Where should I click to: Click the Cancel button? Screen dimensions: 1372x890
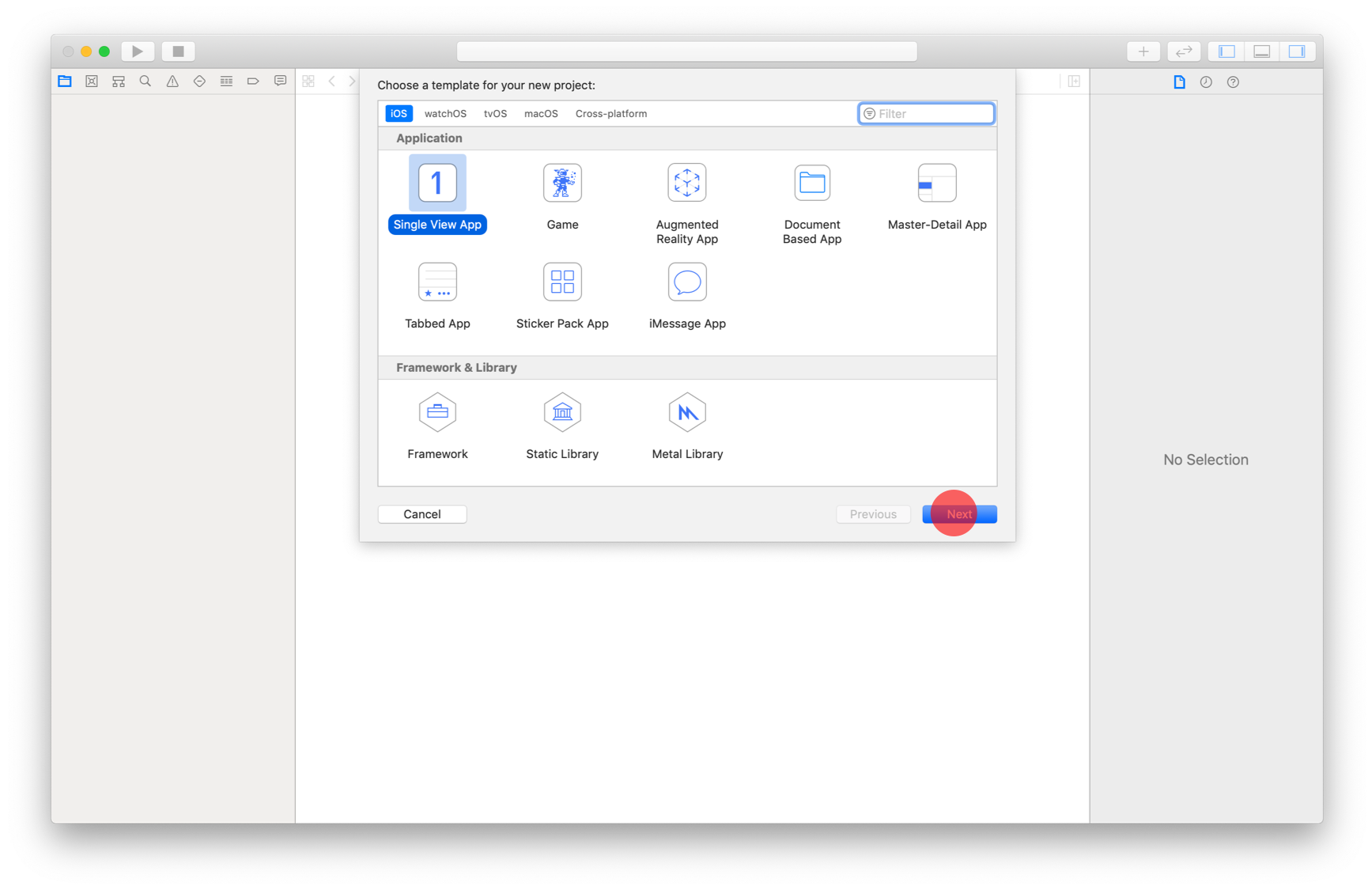click(422, 514)
